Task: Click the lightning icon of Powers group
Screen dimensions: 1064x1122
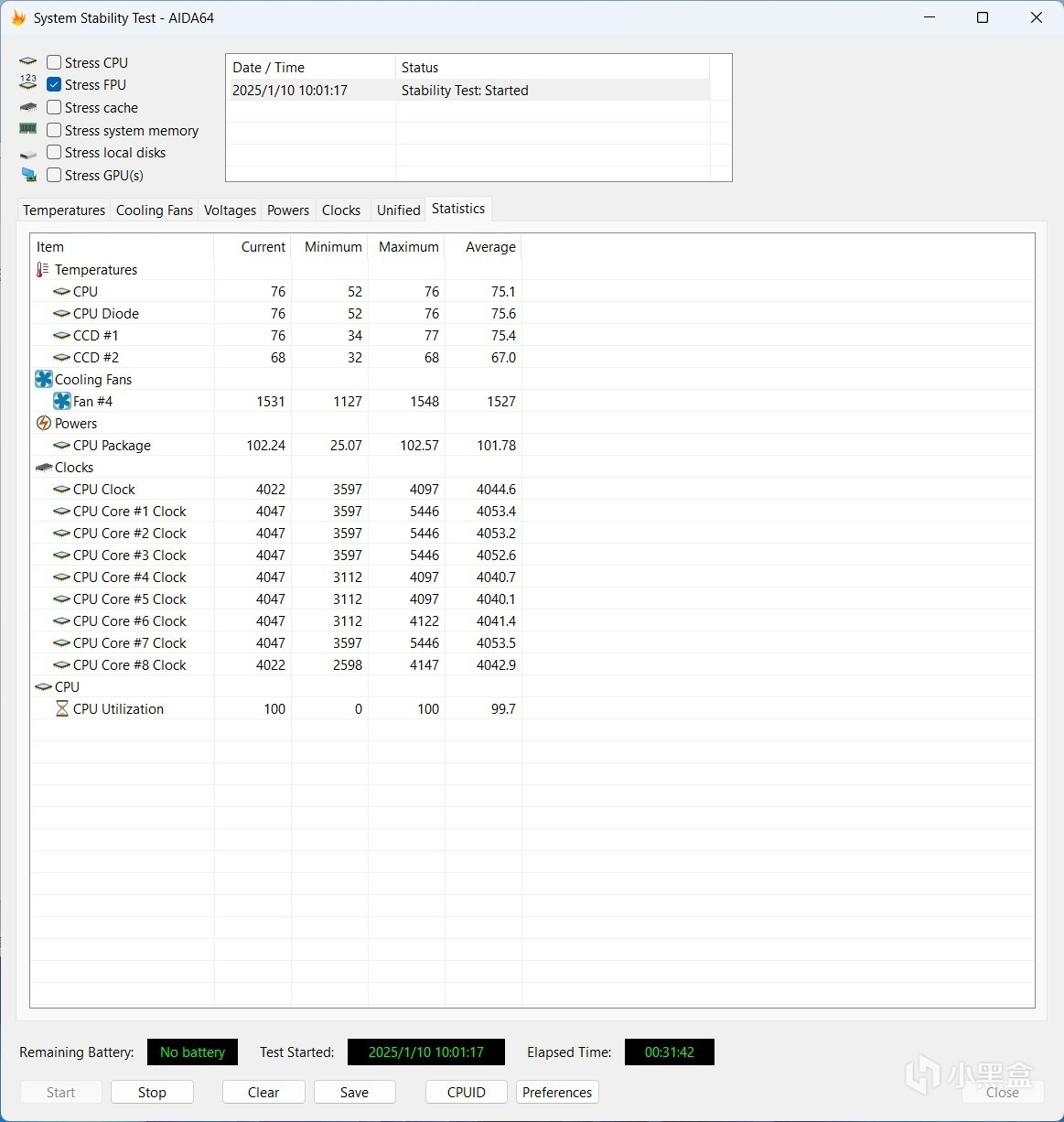Action: (43, 423)
